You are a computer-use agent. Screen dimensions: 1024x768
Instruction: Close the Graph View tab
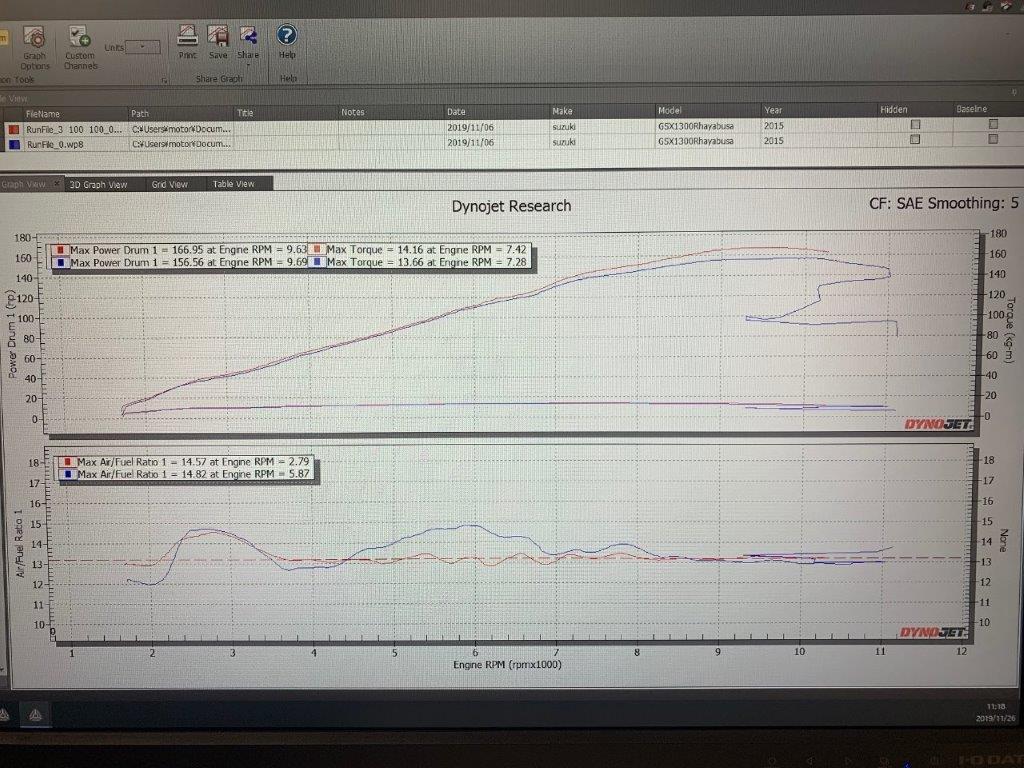(x=57, y=184)
